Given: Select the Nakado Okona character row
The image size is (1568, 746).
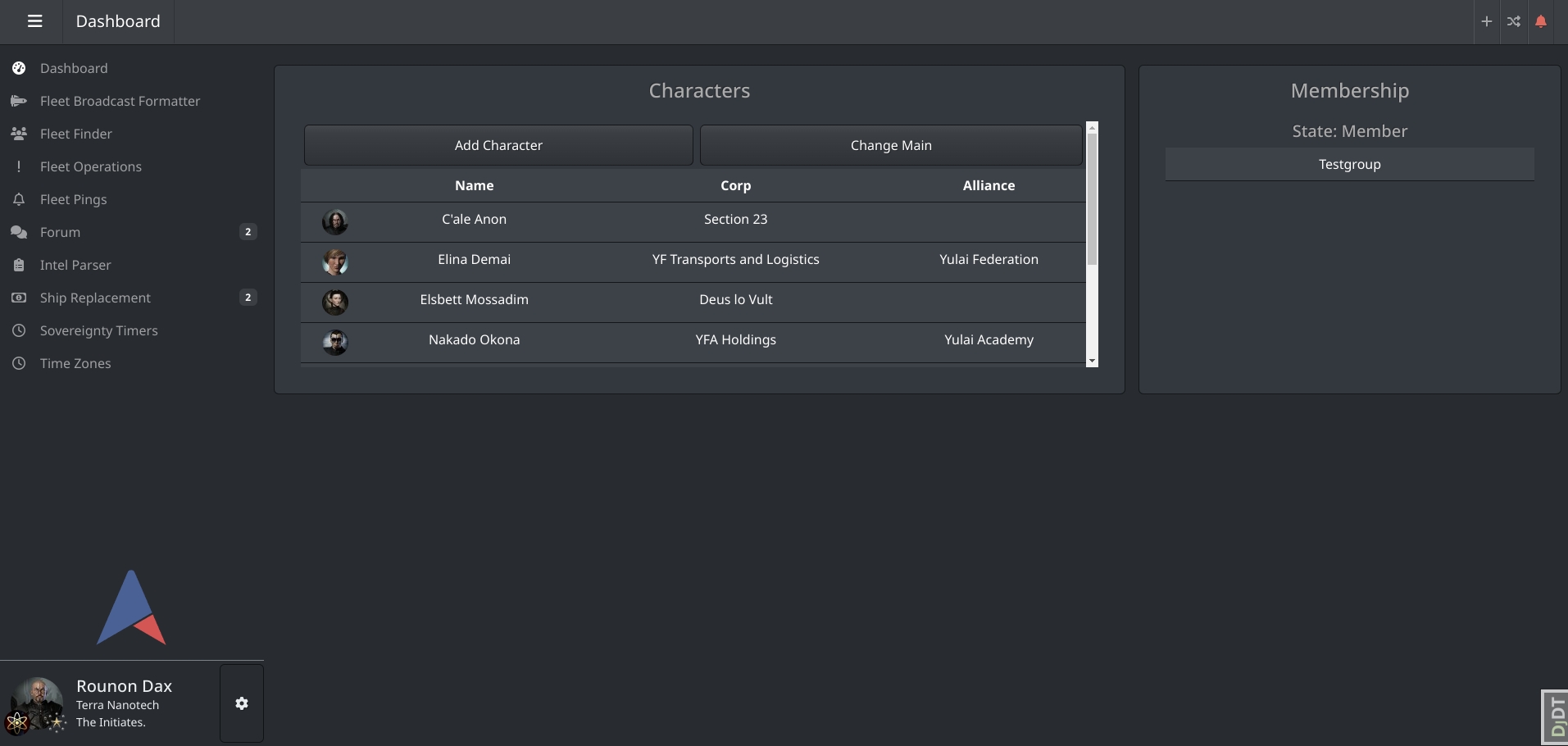Looking at the screenshot, I should tap(697, 339).
